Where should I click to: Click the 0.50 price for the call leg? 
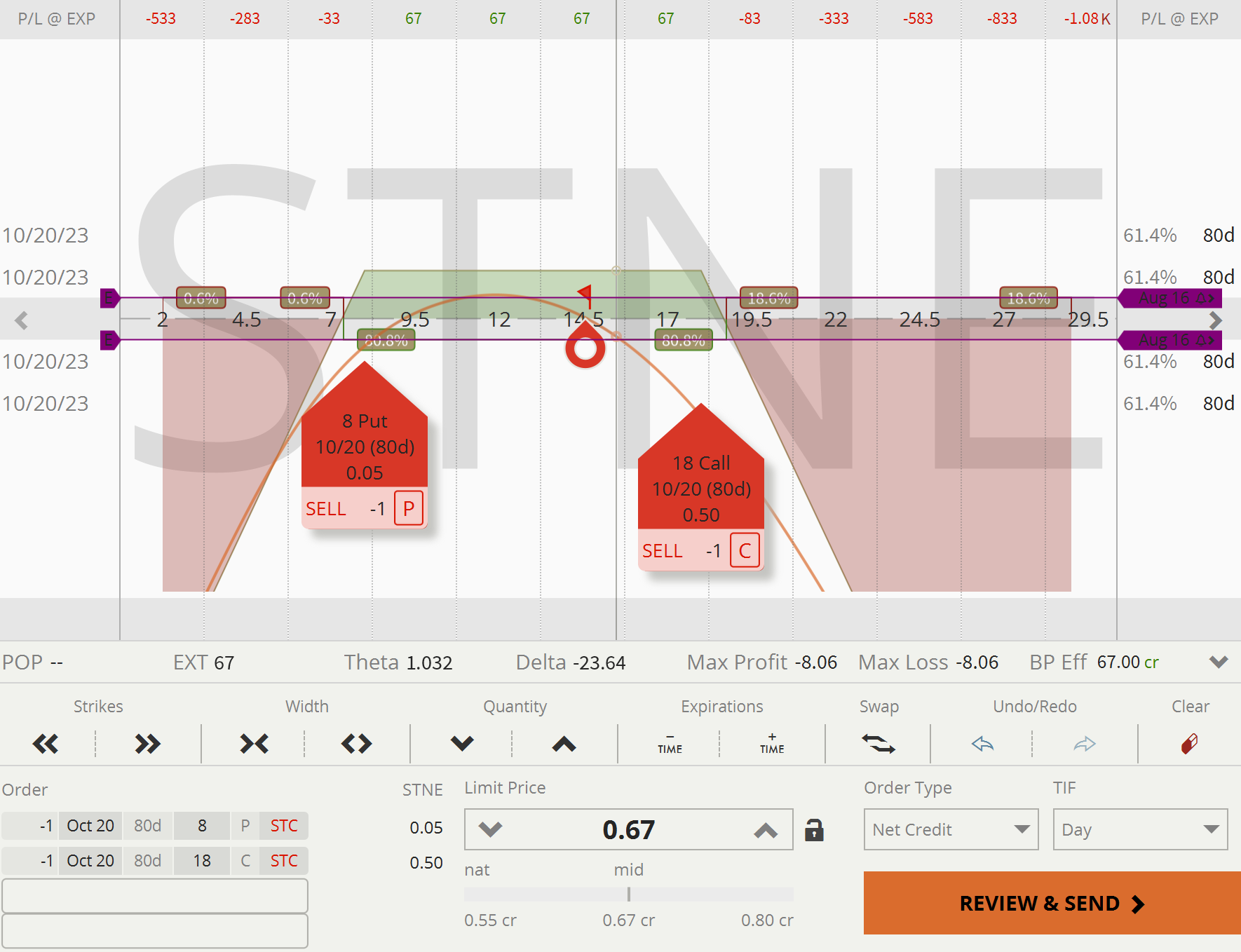pyautogui.click(x=426, y=863)
